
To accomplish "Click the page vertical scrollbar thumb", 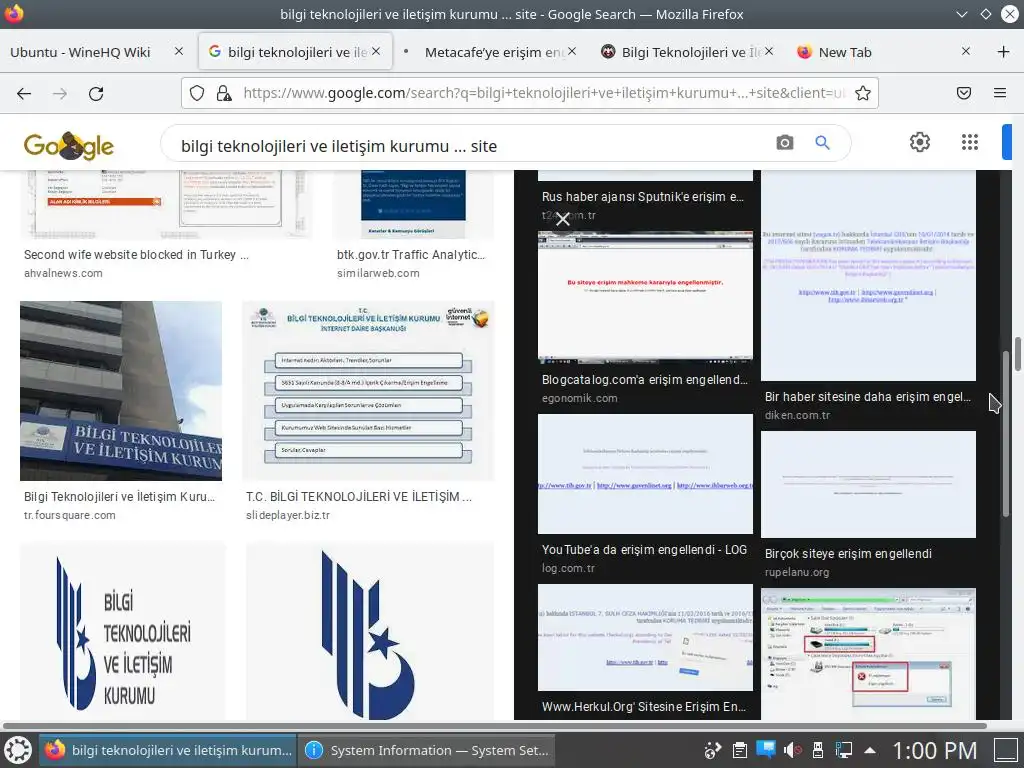I will coord(1017,354).
